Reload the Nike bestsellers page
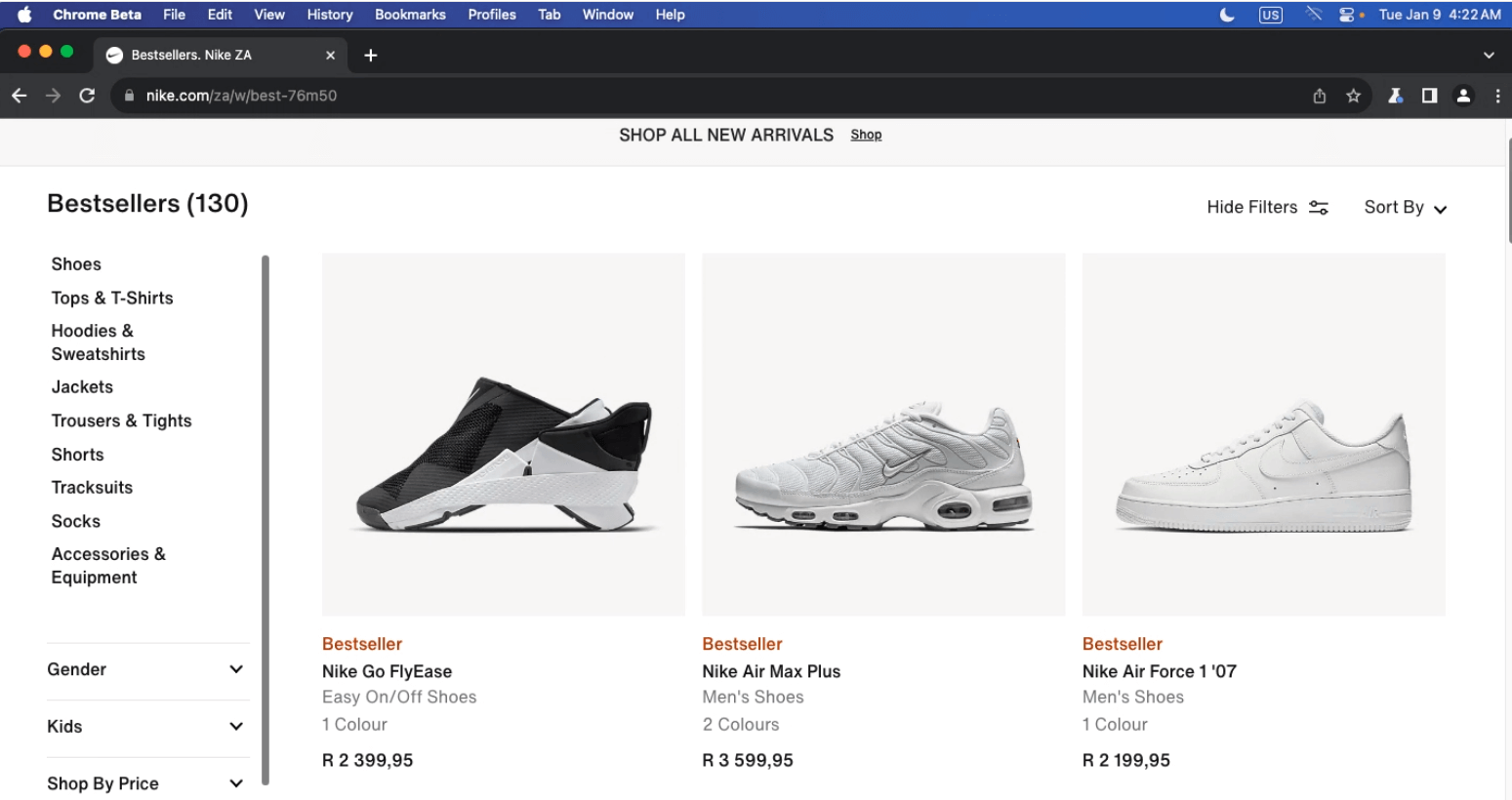The width and height of the screenshot is (1512, 800). tap(87, 96)
